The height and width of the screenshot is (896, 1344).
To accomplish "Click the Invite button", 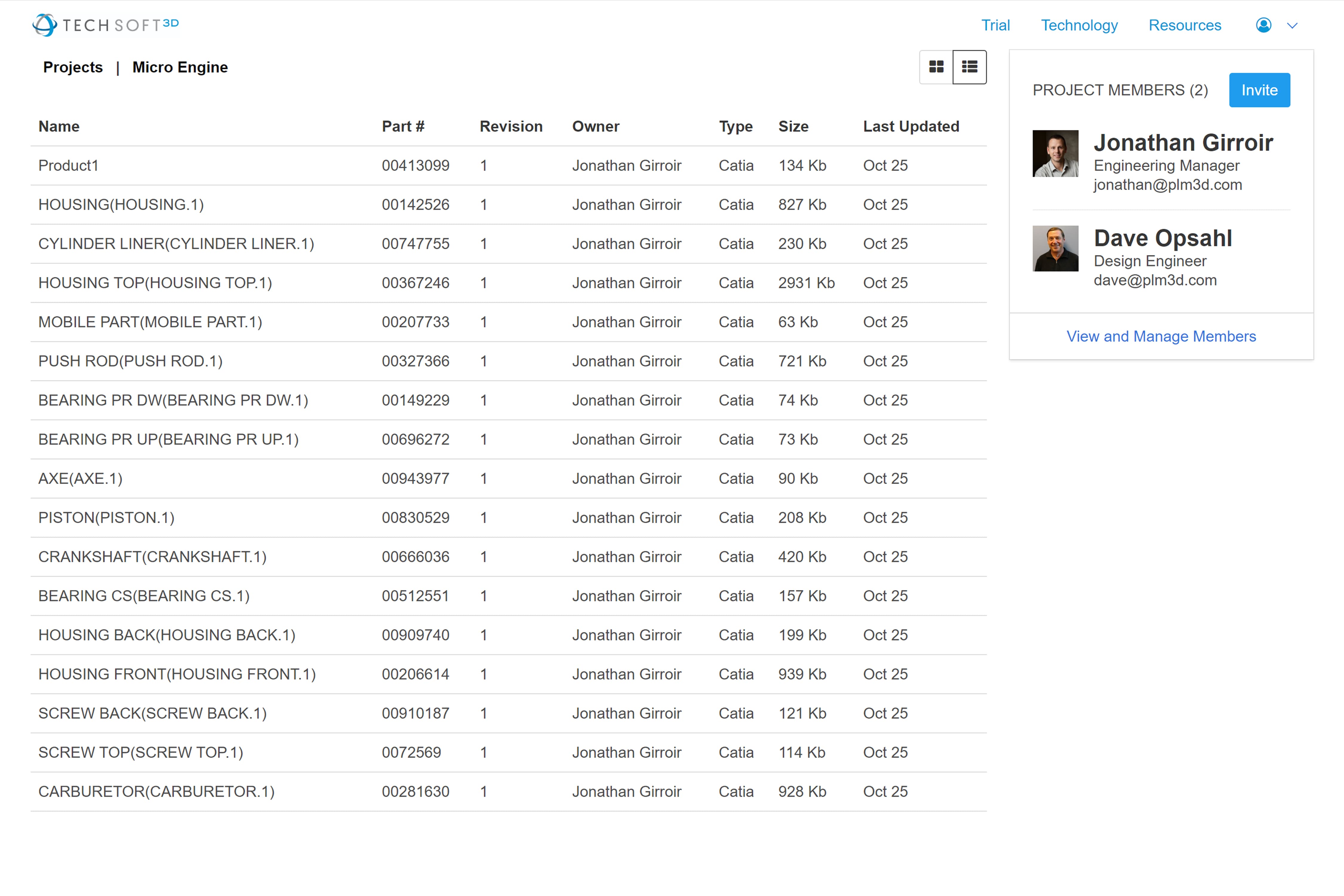I will (x=1259, y=90).
